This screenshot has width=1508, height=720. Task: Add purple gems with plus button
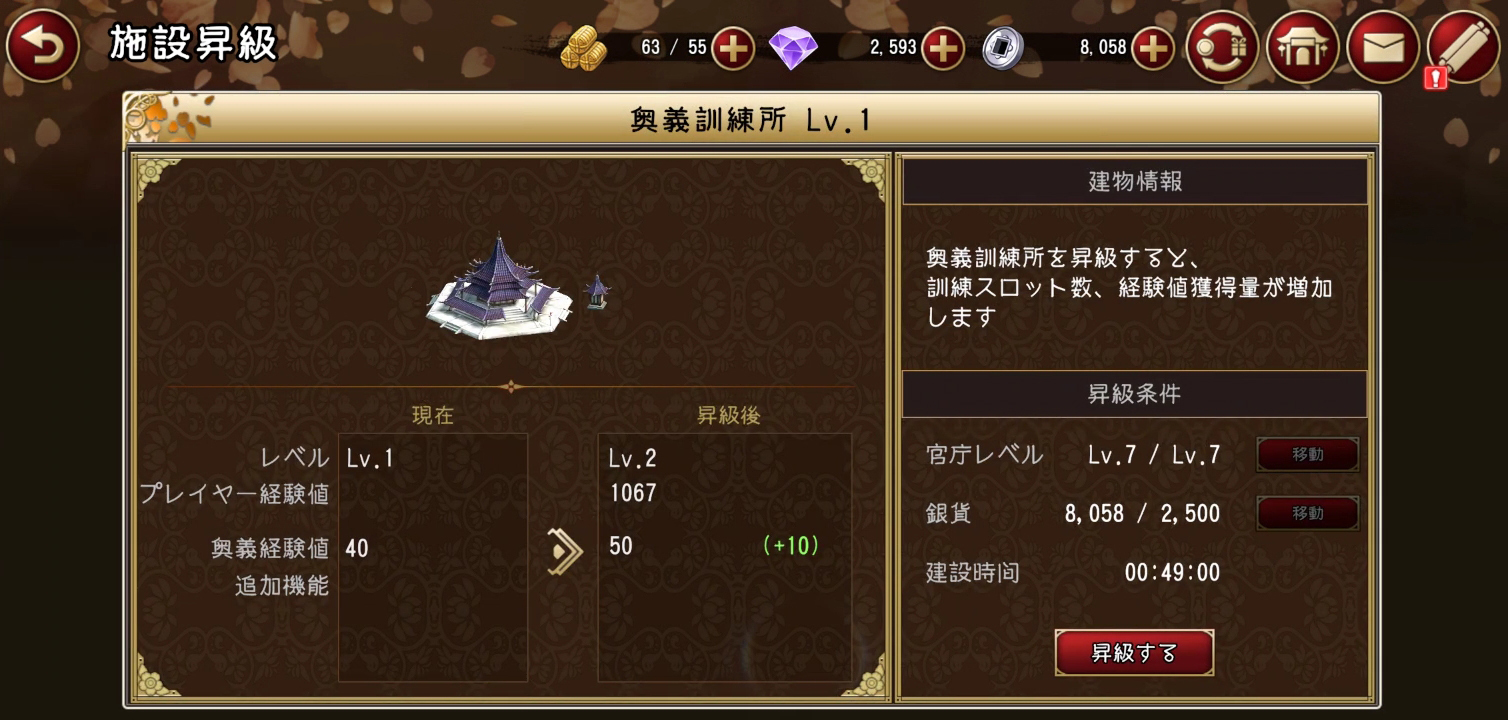point(942,47)
